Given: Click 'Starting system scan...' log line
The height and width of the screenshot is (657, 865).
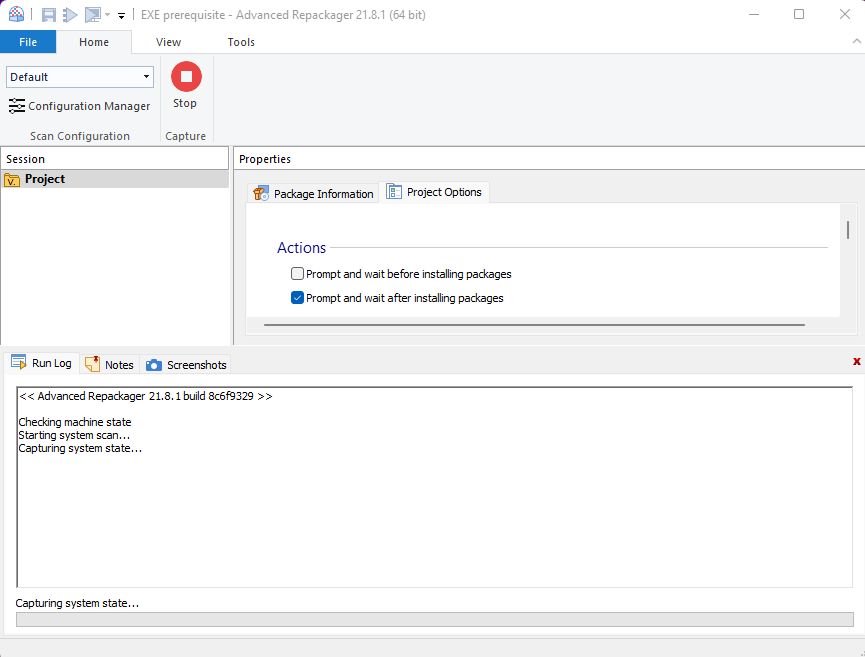Looking at the screenshot, I should [x=74, y=435].
